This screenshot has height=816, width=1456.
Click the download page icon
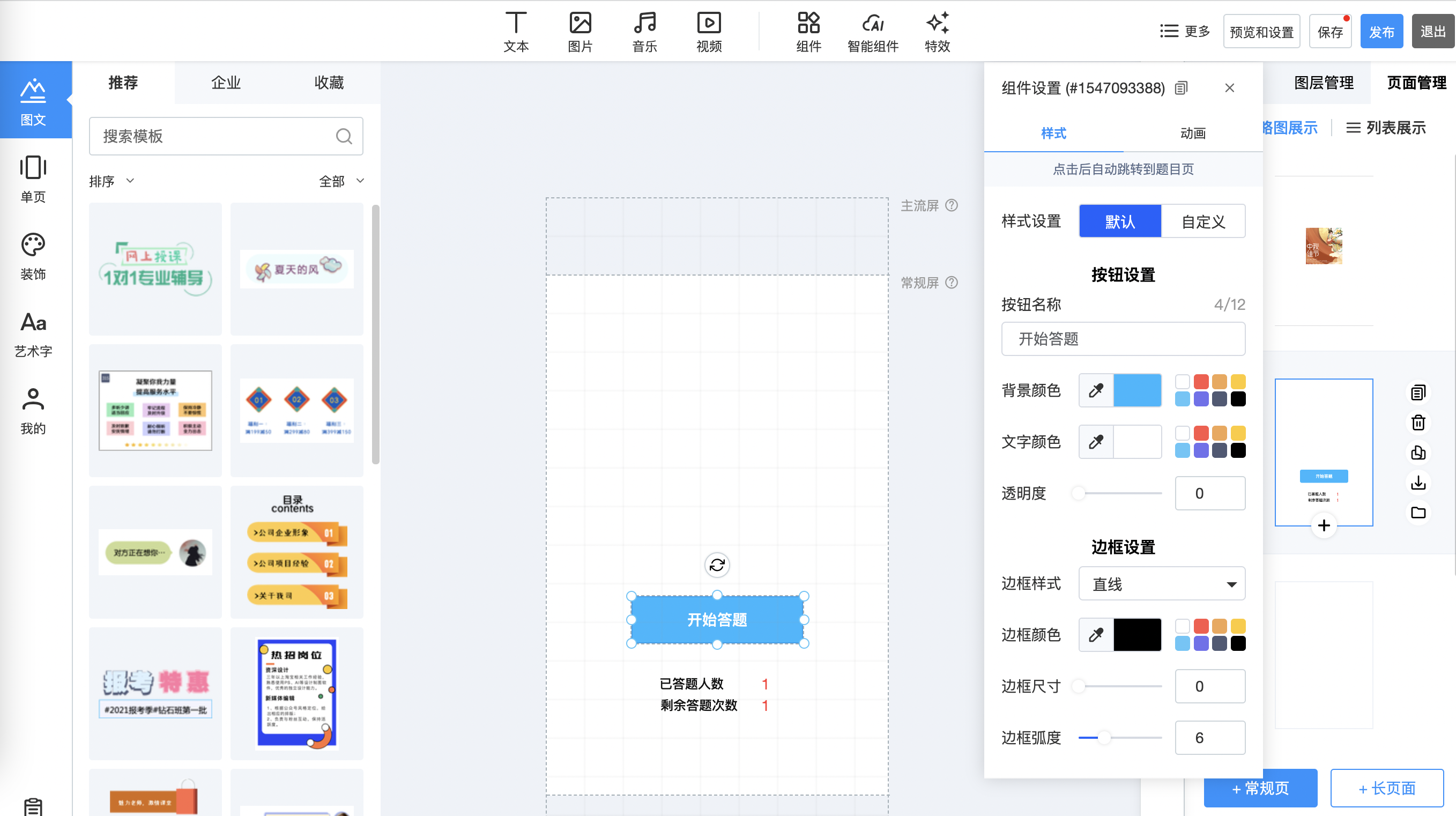[x=1418, y=483]
